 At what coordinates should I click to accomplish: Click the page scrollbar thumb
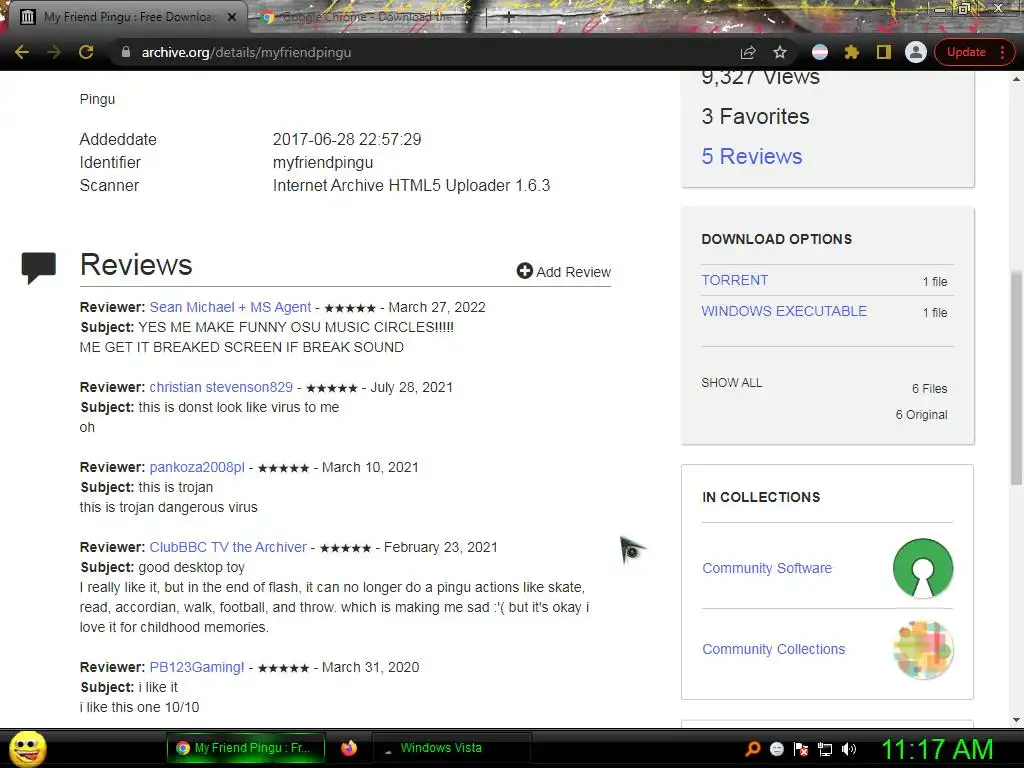[x=1016, y=379]
